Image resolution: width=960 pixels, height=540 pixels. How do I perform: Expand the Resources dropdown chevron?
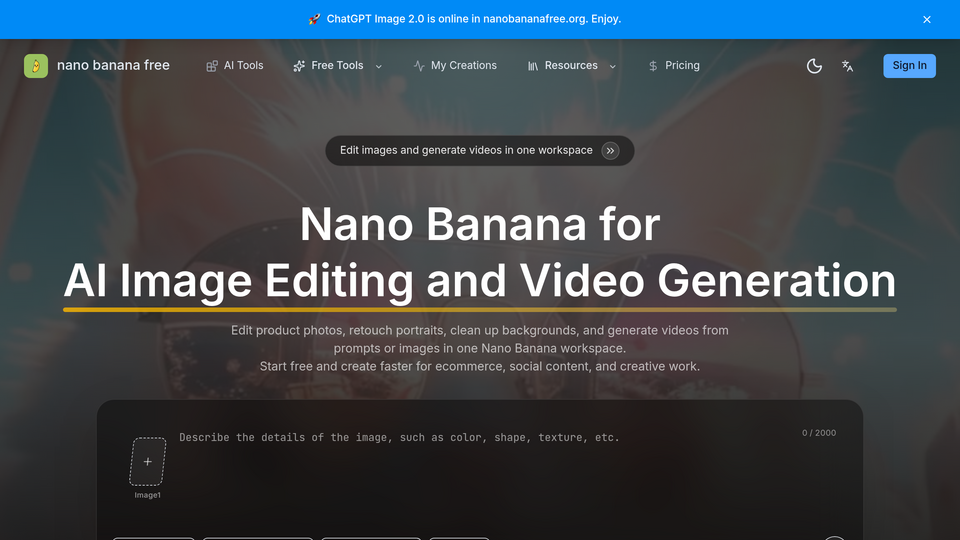pyautogui.click(x=612, y=66)
